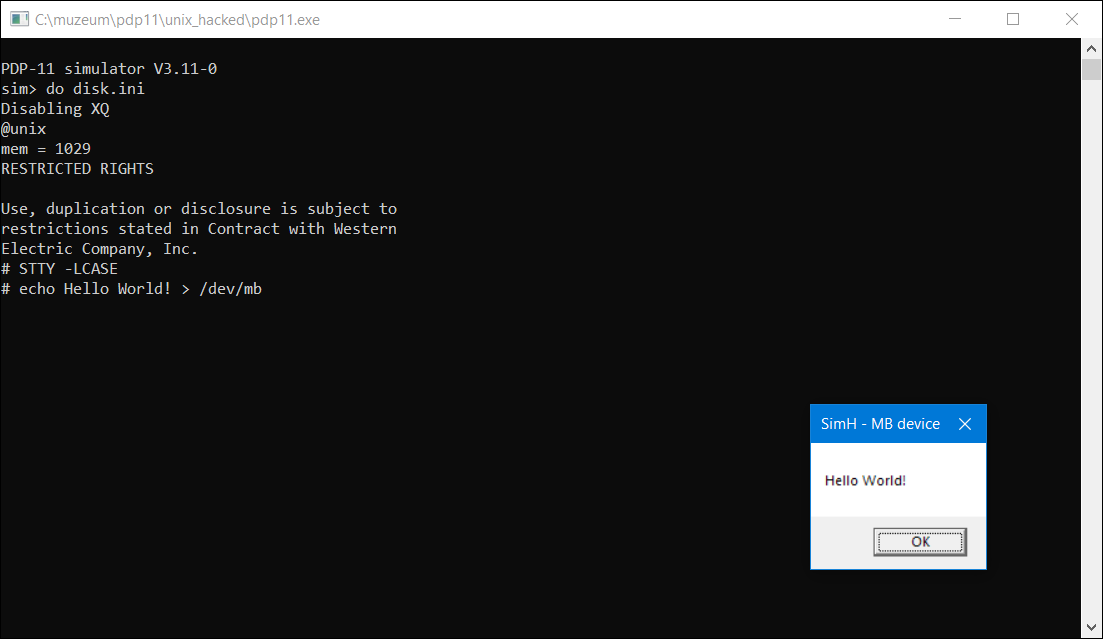The image size is (1103, 639).
Task: Click the console scrollbar down arrow
Action: point(1091,628)
